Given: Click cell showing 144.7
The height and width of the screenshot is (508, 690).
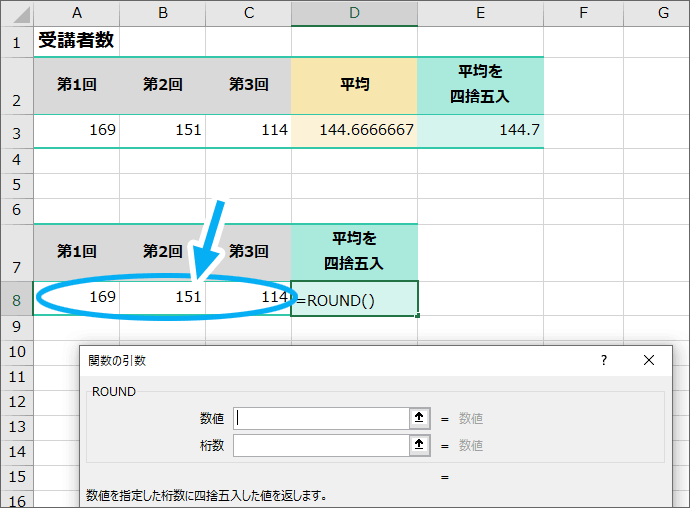Looking at the screenshot, I should point(481,131).
